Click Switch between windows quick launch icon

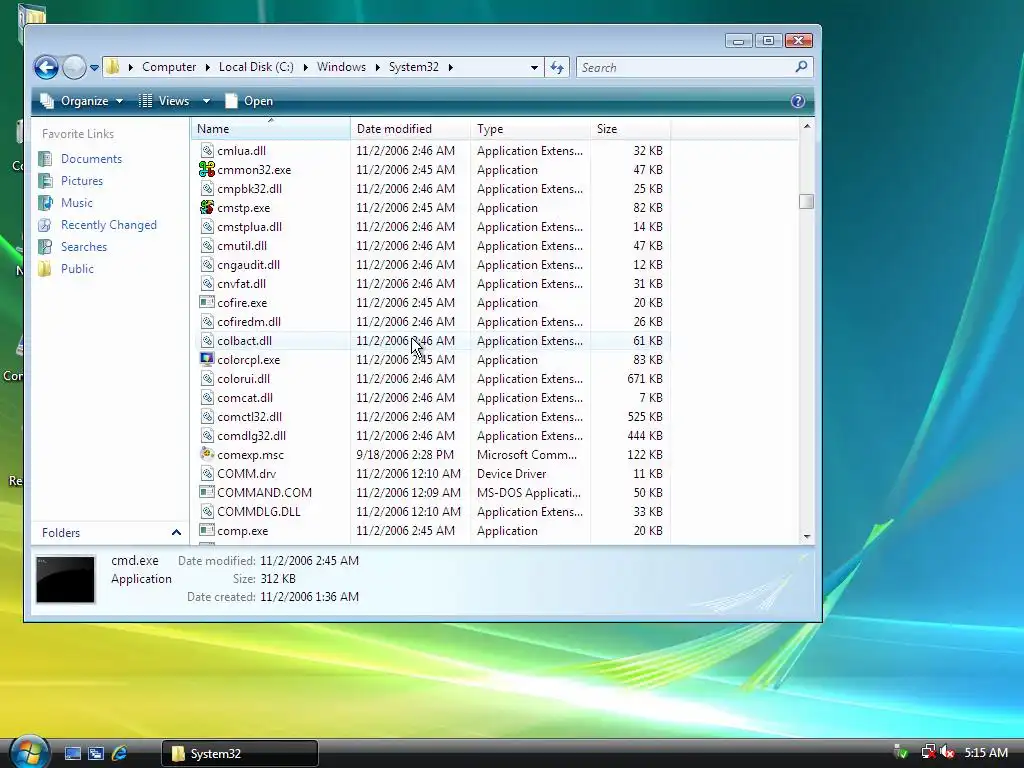tap(96, 754)
